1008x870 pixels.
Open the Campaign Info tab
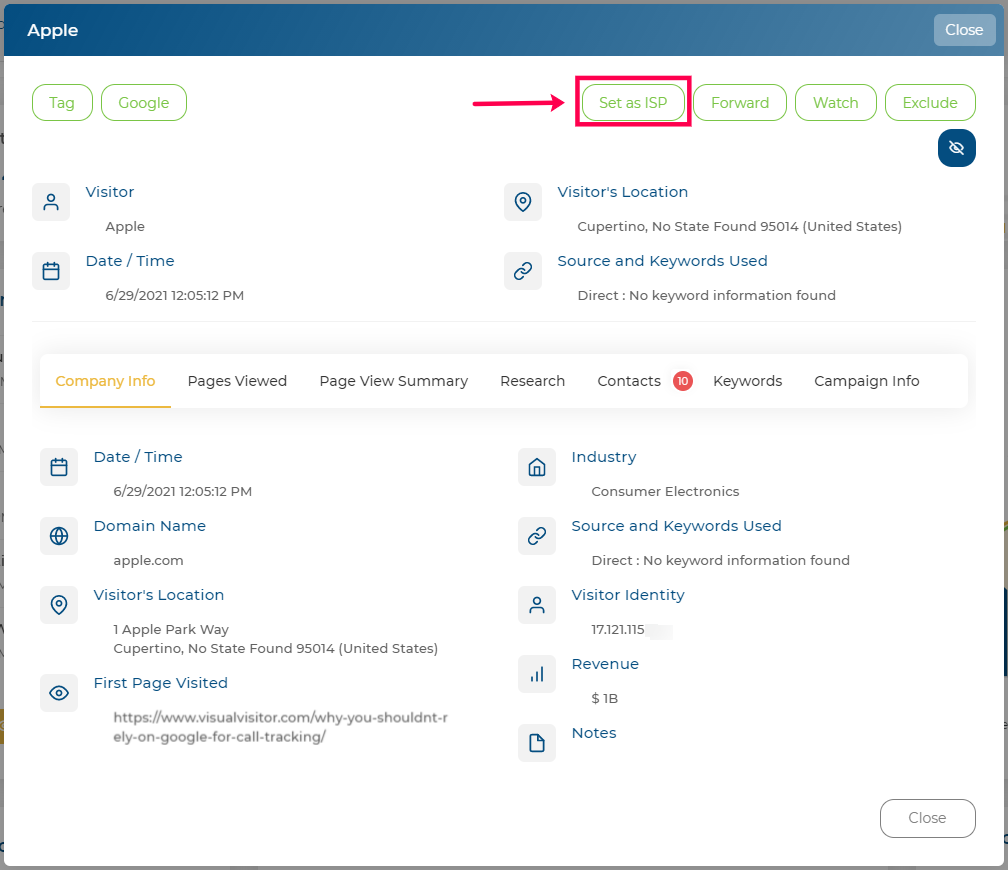[867, 381]
